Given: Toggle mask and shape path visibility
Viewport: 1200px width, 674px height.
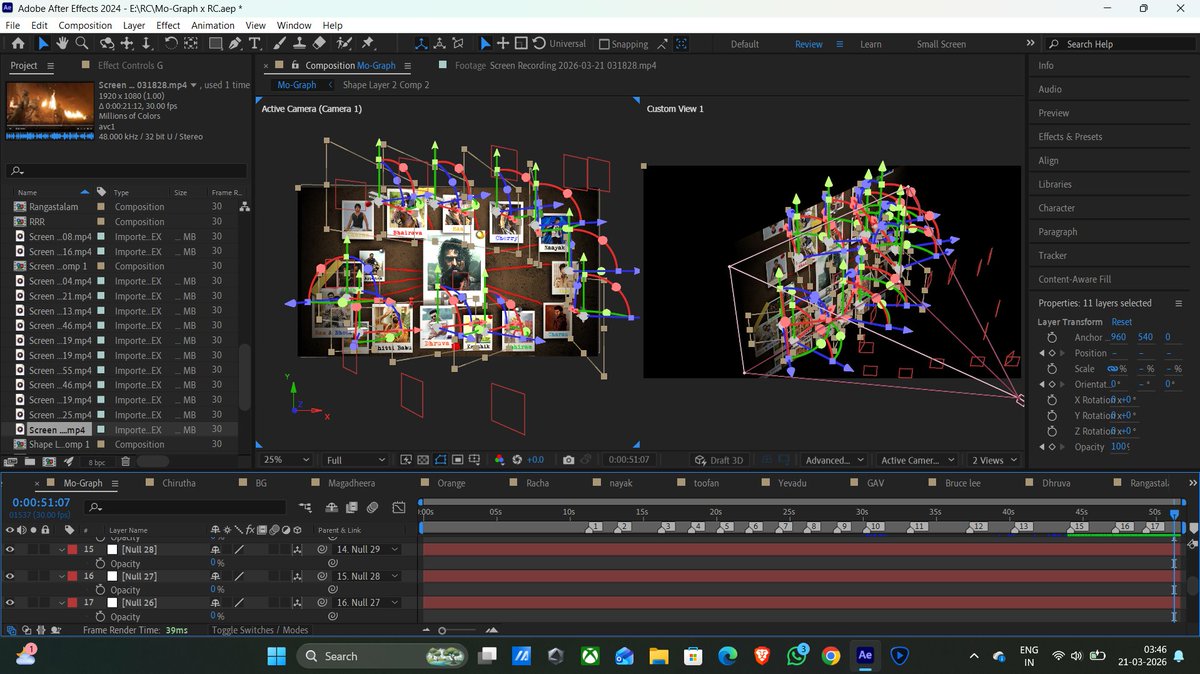Looking at the screenshot, I should pos(440,460).
